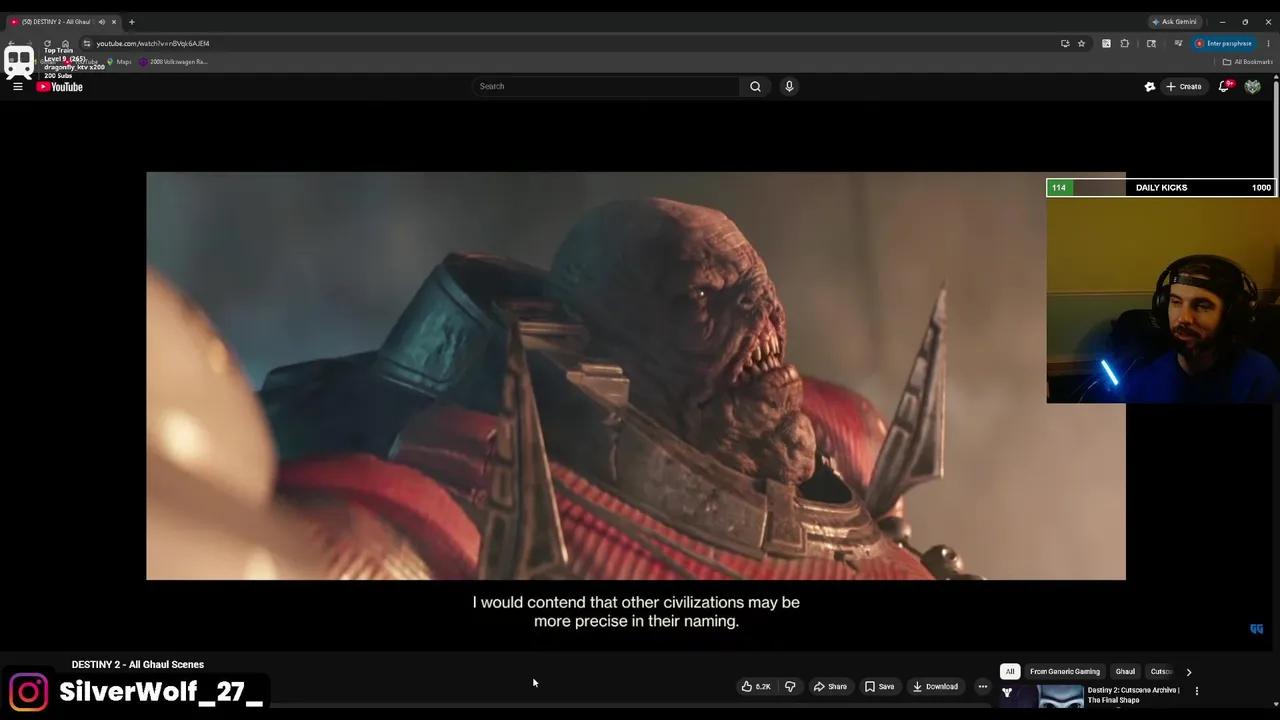
Task: View site information icon in address bar
Action: point(87,44)
